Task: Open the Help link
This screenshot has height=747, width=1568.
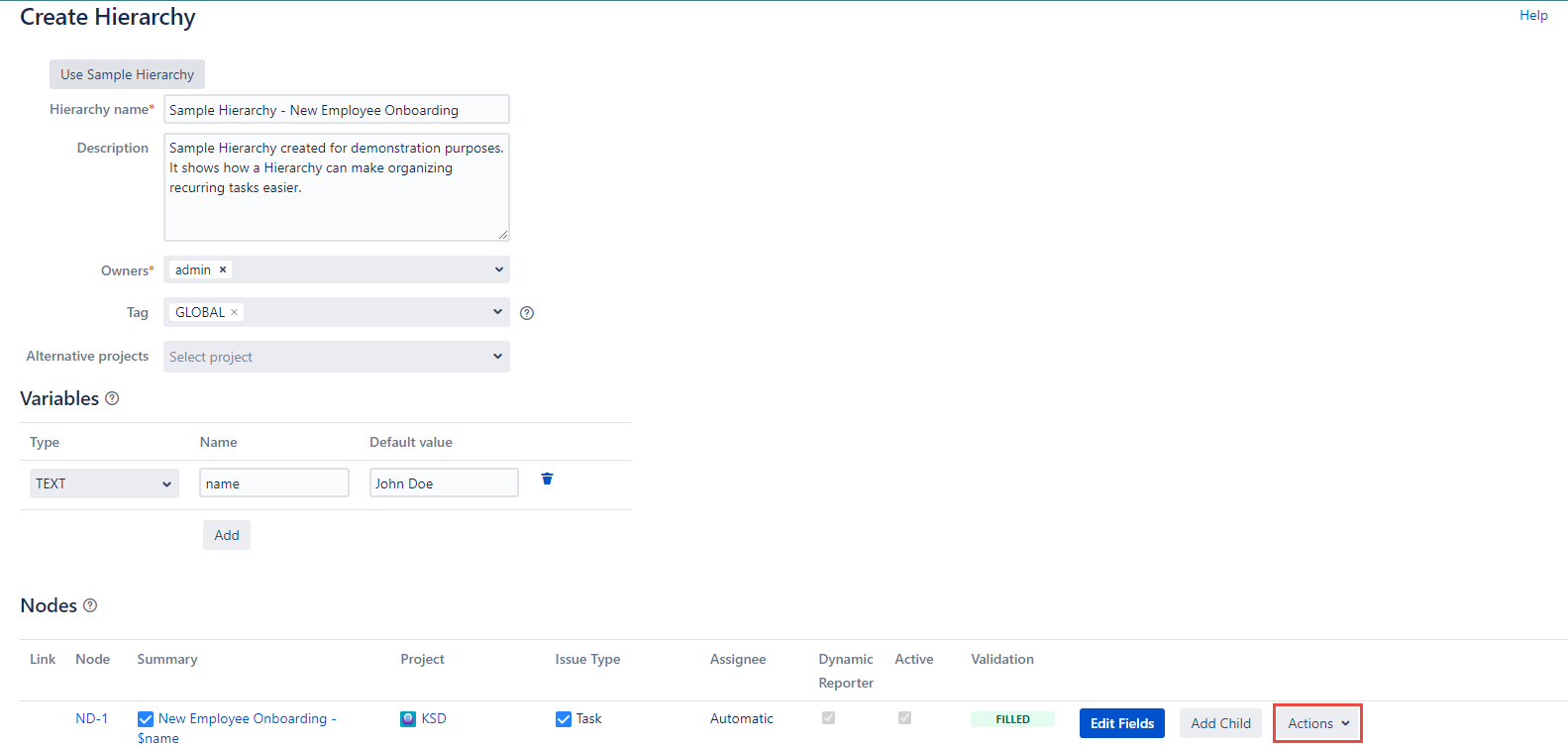Action: (1533, 15)
